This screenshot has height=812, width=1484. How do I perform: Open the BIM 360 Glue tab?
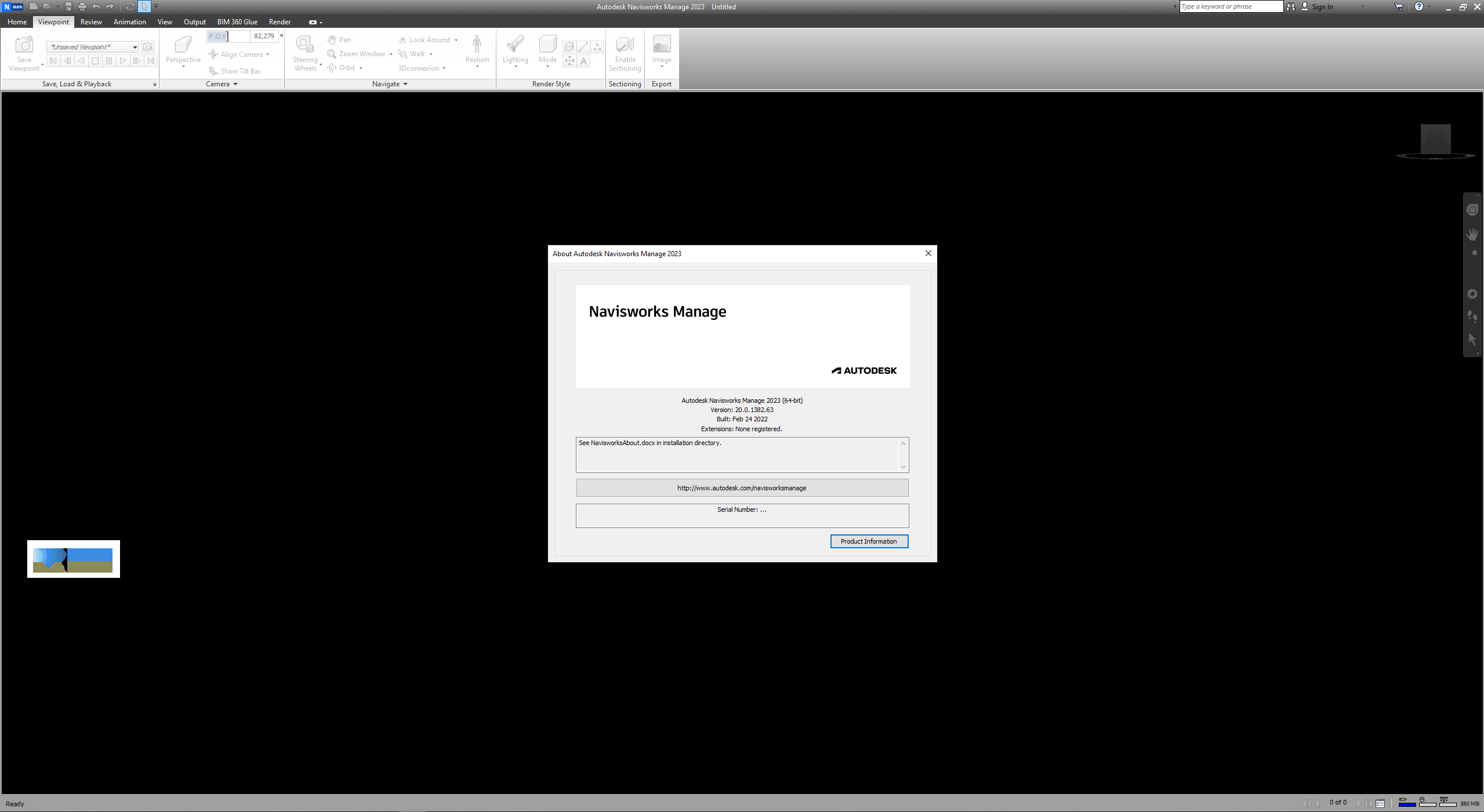(237, 22)
